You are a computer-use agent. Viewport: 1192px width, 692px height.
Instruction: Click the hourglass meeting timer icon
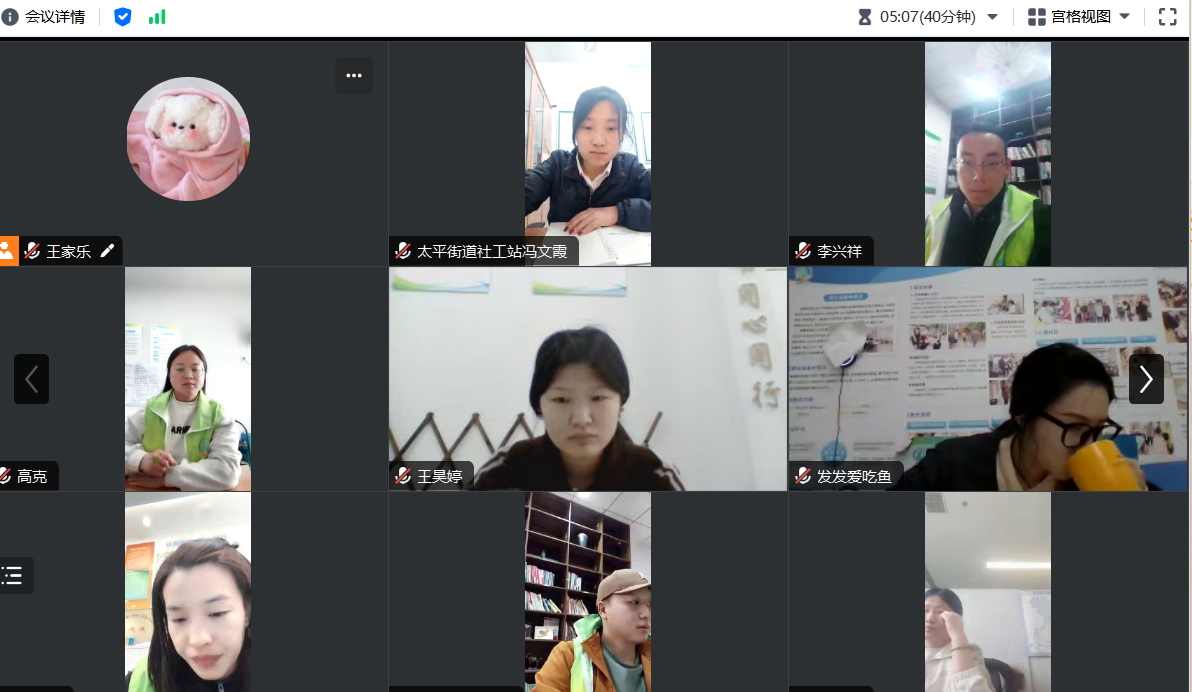tap(865, 17)
